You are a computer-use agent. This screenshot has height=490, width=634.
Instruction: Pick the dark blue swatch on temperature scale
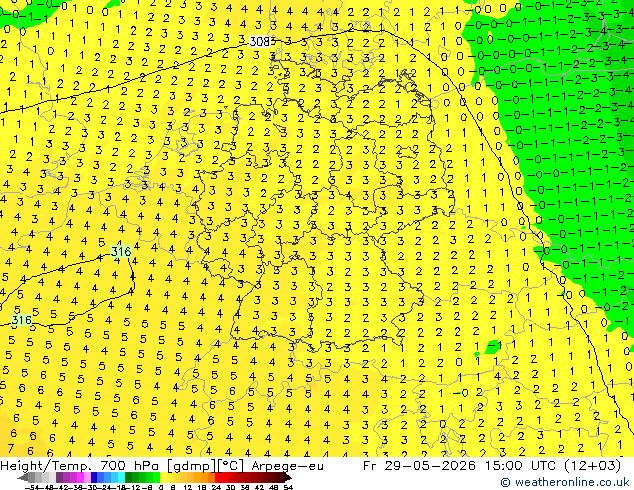(x=94, y=477)
